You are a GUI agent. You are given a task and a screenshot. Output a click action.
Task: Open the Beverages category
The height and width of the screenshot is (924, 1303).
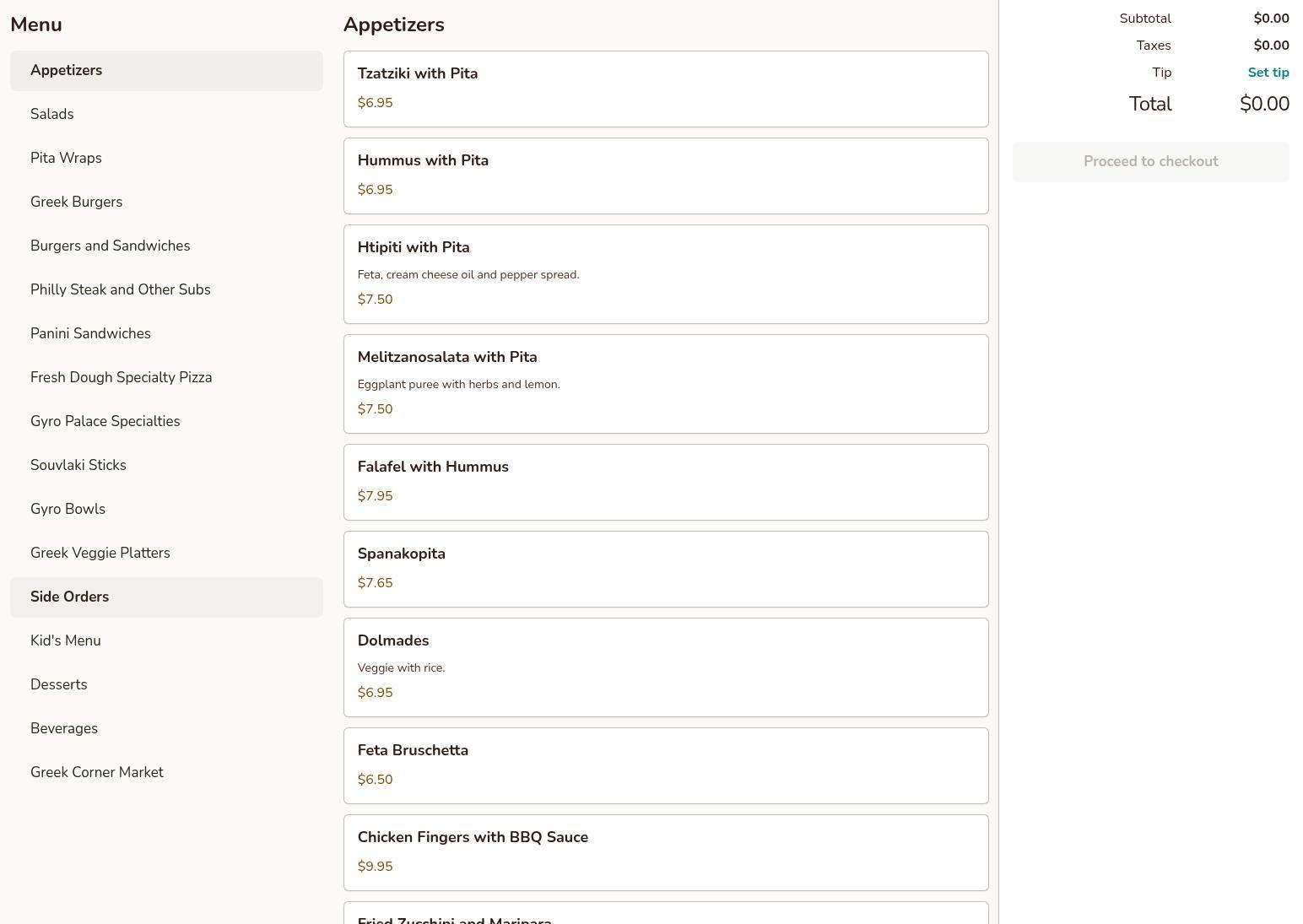(64, 729)
